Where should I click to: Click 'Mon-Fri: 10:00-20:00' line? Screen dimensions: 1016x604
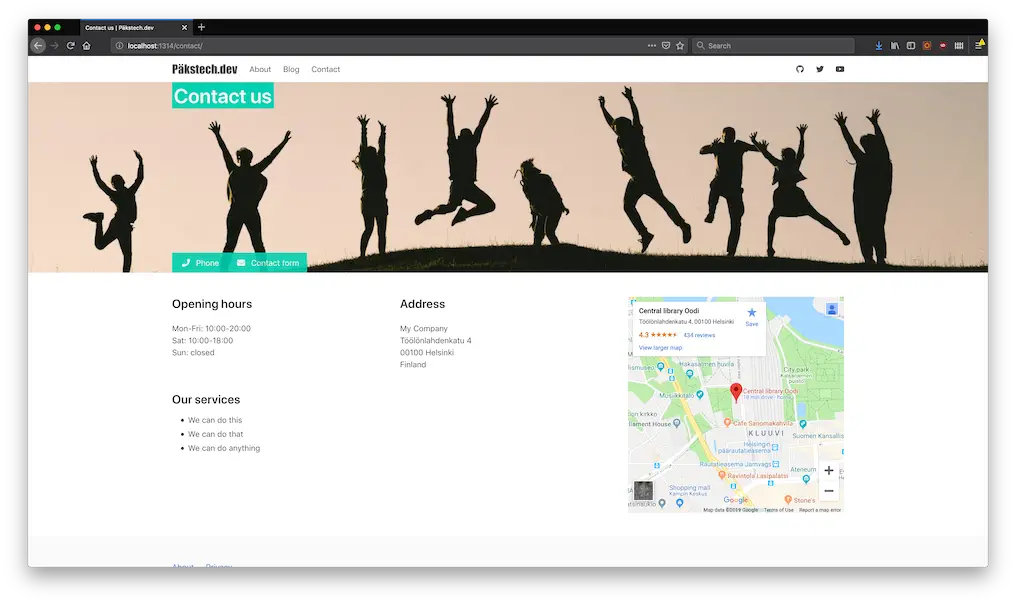coord(211,329)
